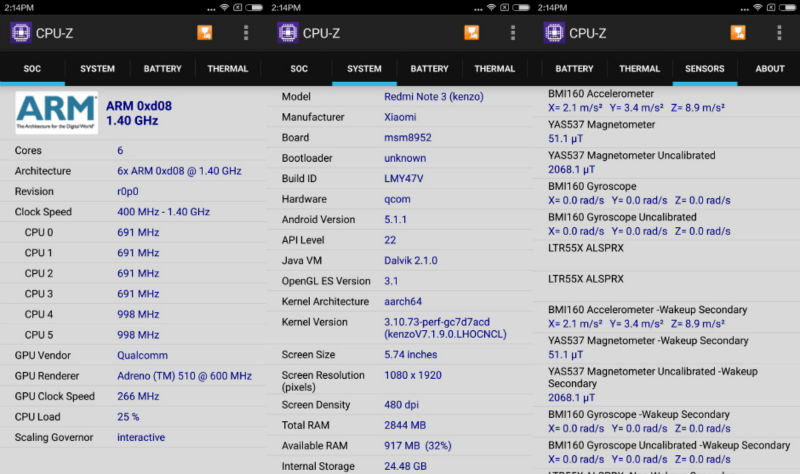
Task: Tap the orange validation icon on middle screen
Action: (471, 33)
